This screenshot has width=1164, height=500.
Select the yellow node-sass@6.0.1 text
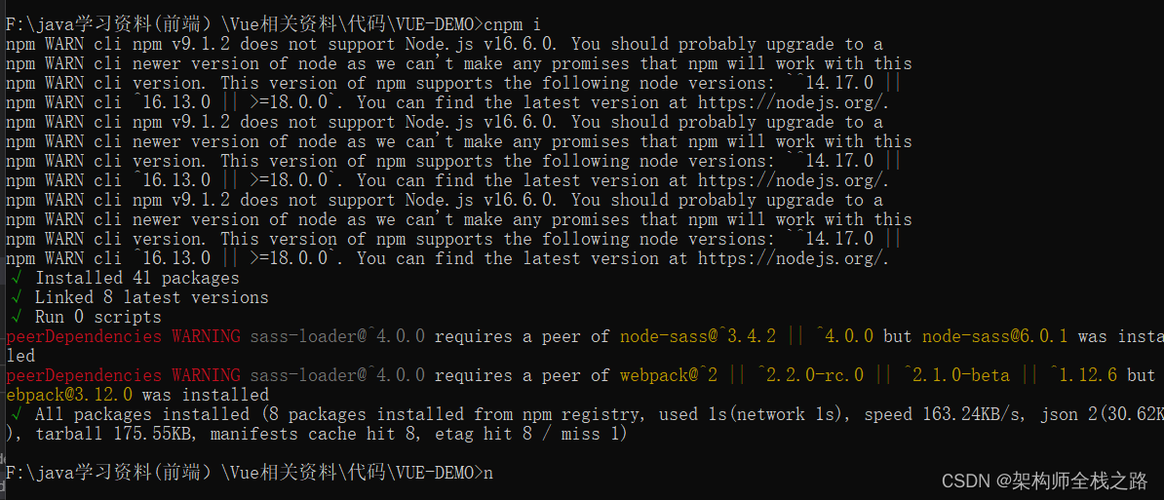[x=995, y=337]
